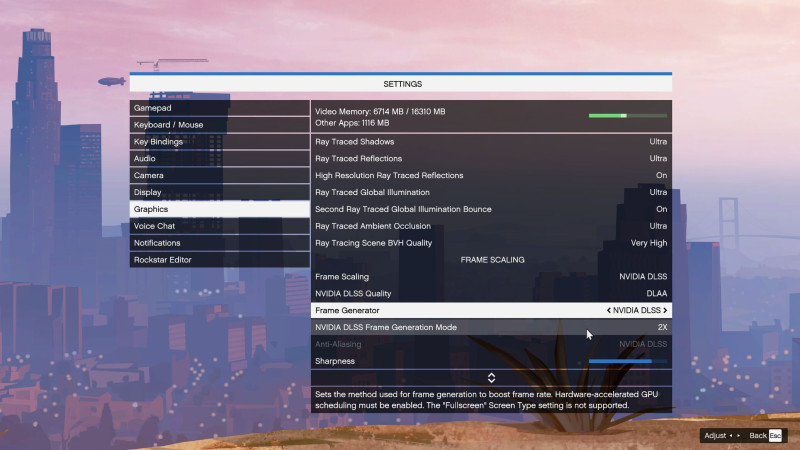Select the Camera settings category

219,176
